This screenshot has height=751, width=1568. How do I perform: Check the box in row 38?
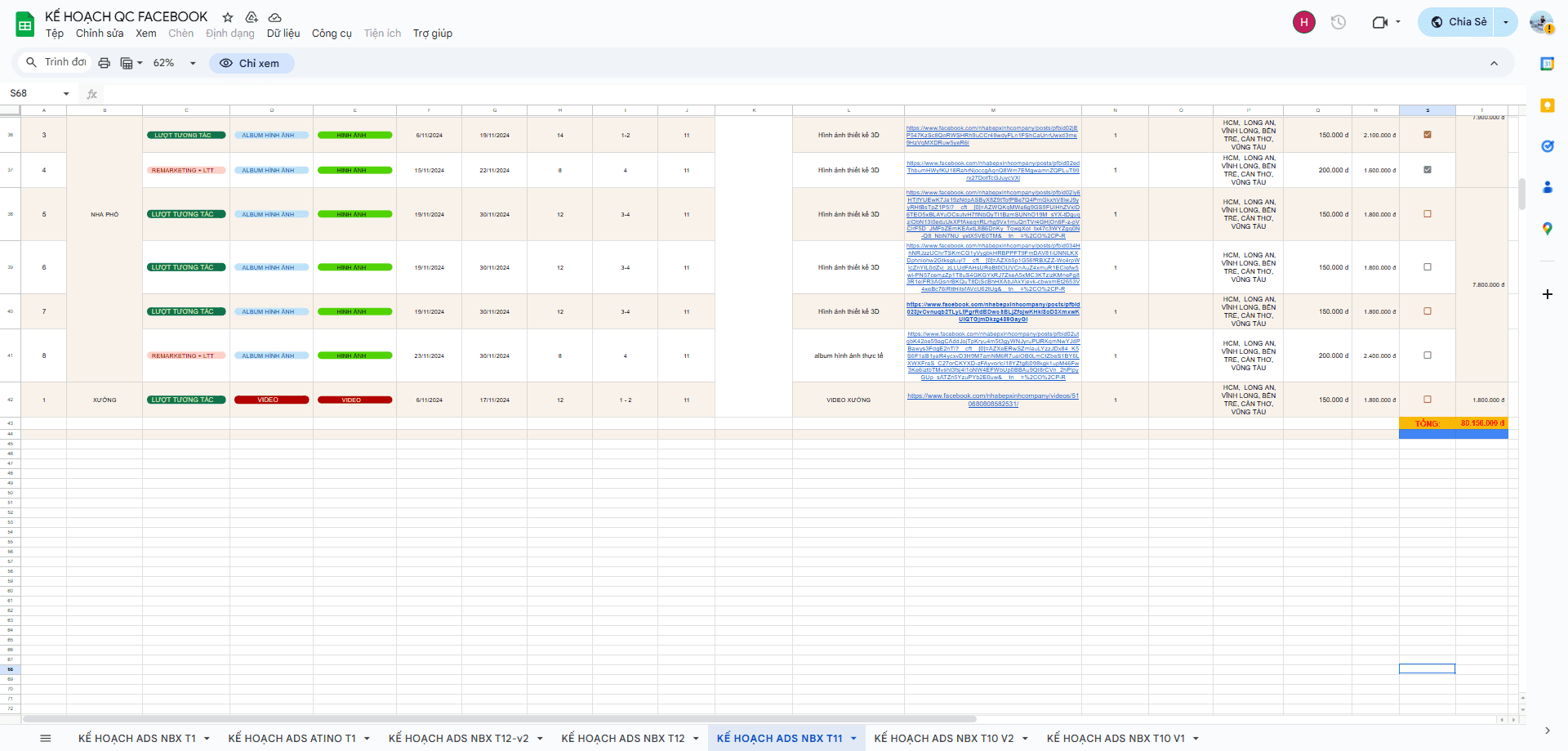tap(1428, 214)
